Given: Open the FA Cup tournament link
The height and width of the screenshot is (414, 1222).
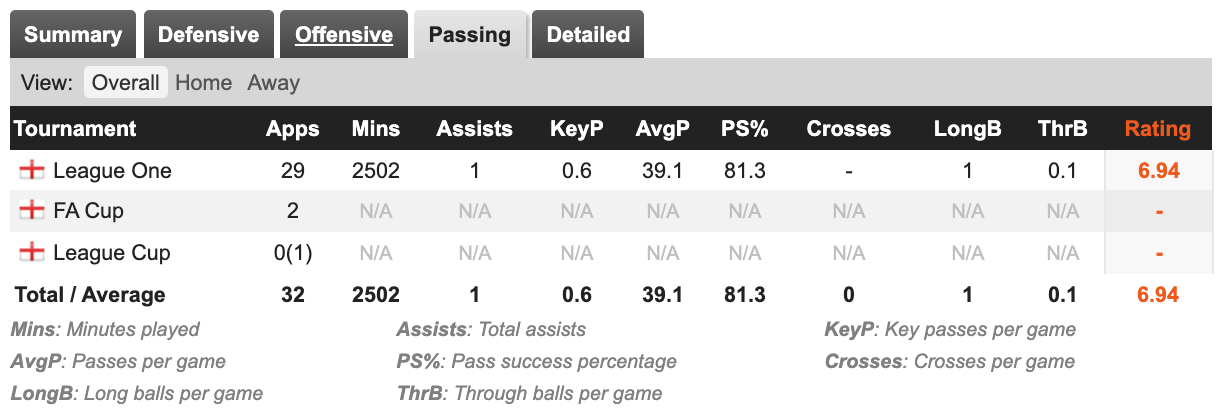Looking at the screenshot, I should tap(88, 211).
